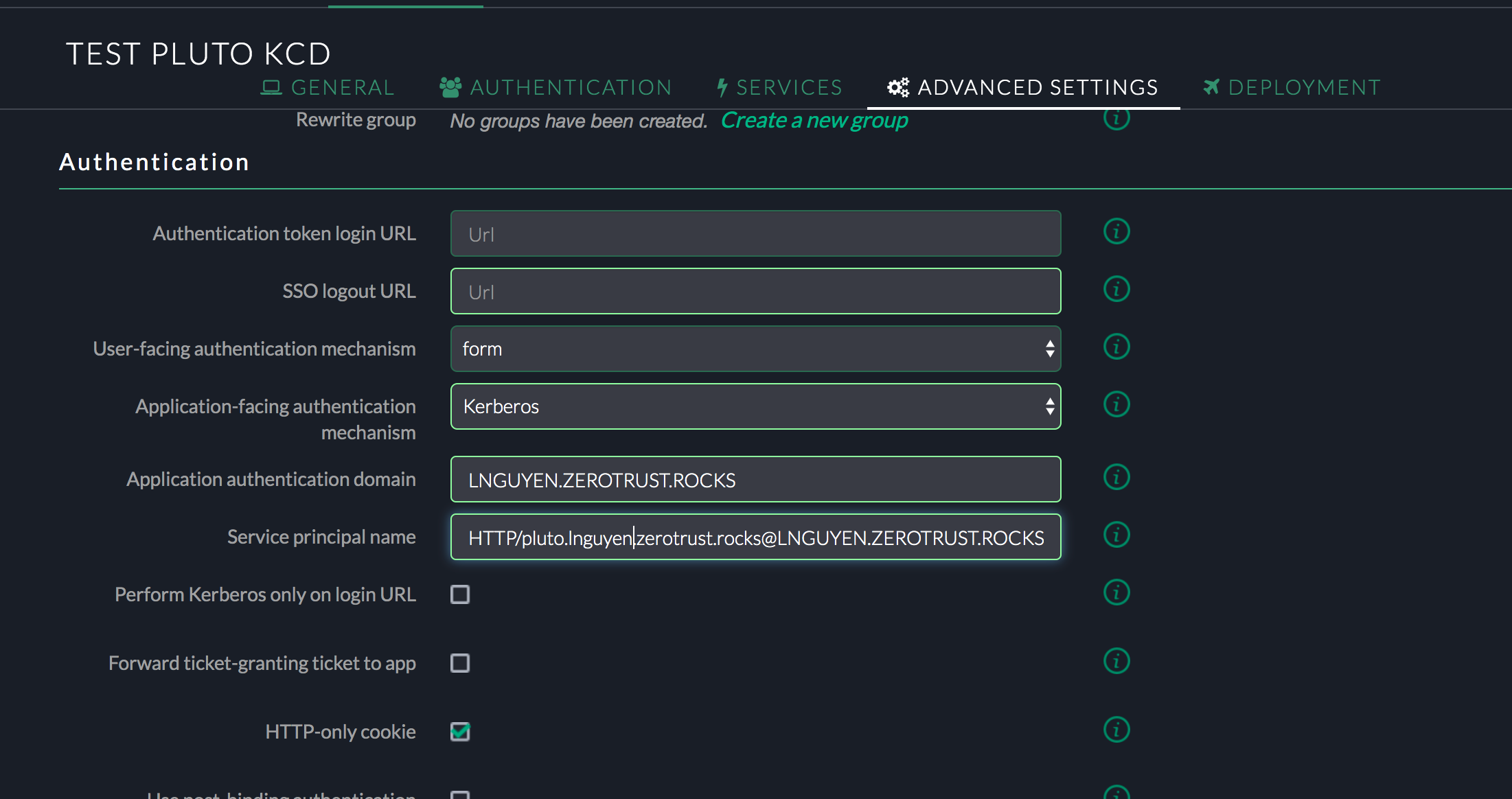1512x799 pixels.
Task: Open info tooltip for Application authentication domain
Action: click(x=1116, y=477)
